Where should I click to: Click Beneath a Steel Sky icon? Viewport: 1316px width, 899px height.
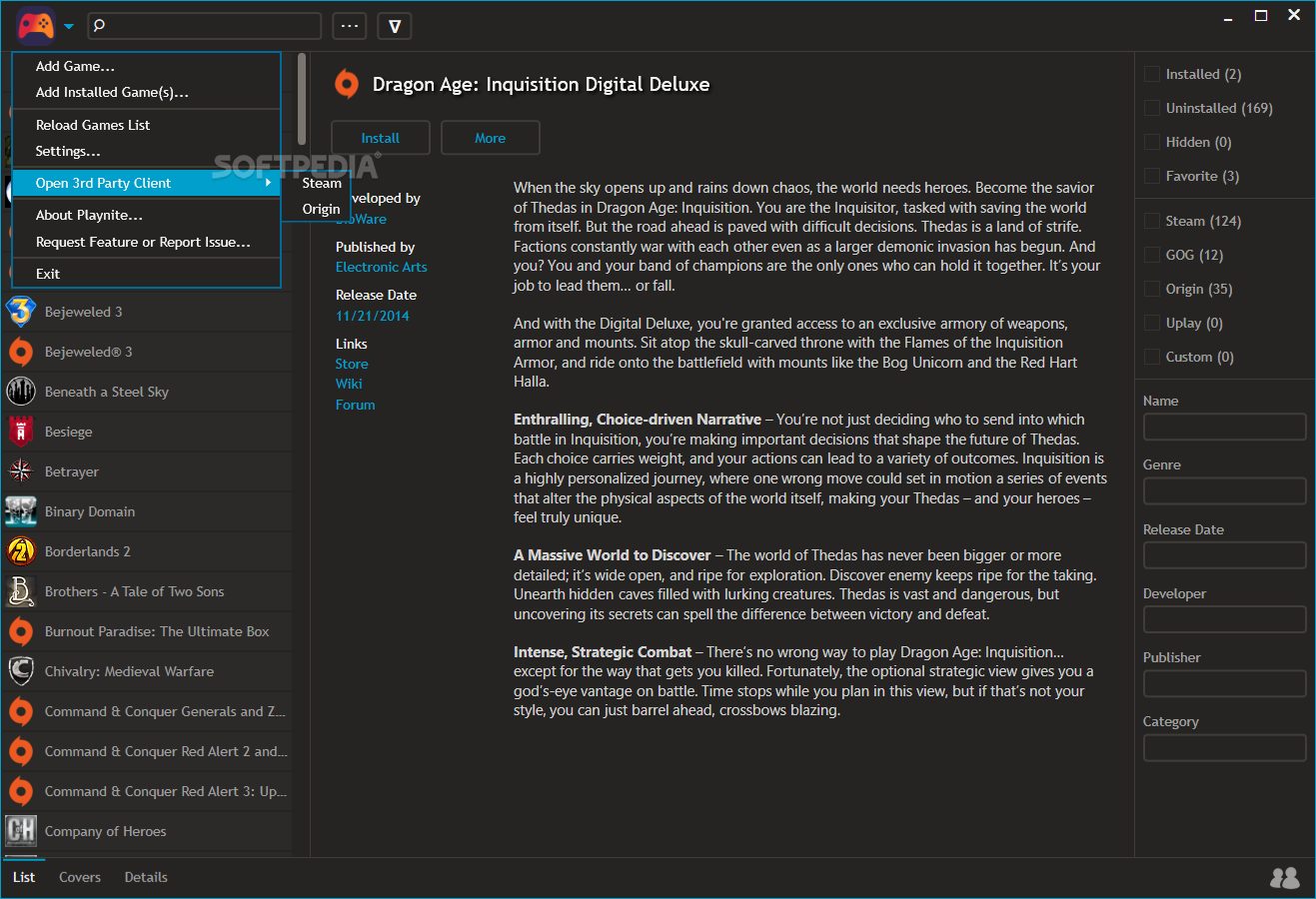tap(21, 392)
